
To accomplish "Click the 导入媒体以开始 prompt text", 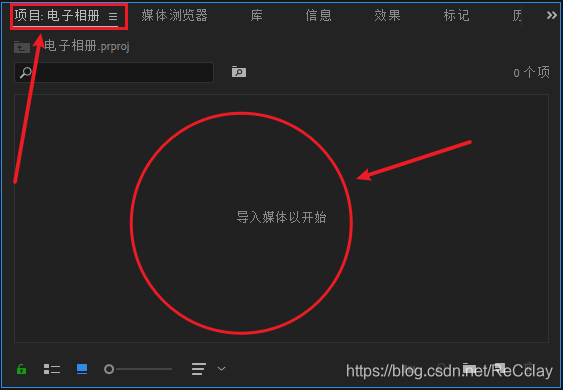I will (x=281, y=217).
